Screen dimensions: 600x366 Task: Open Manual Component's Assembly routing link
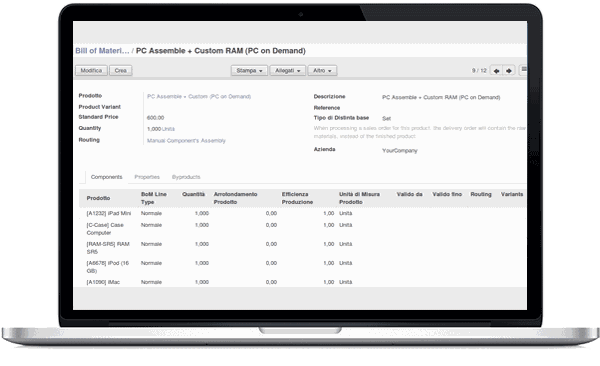tap(186, 141)
